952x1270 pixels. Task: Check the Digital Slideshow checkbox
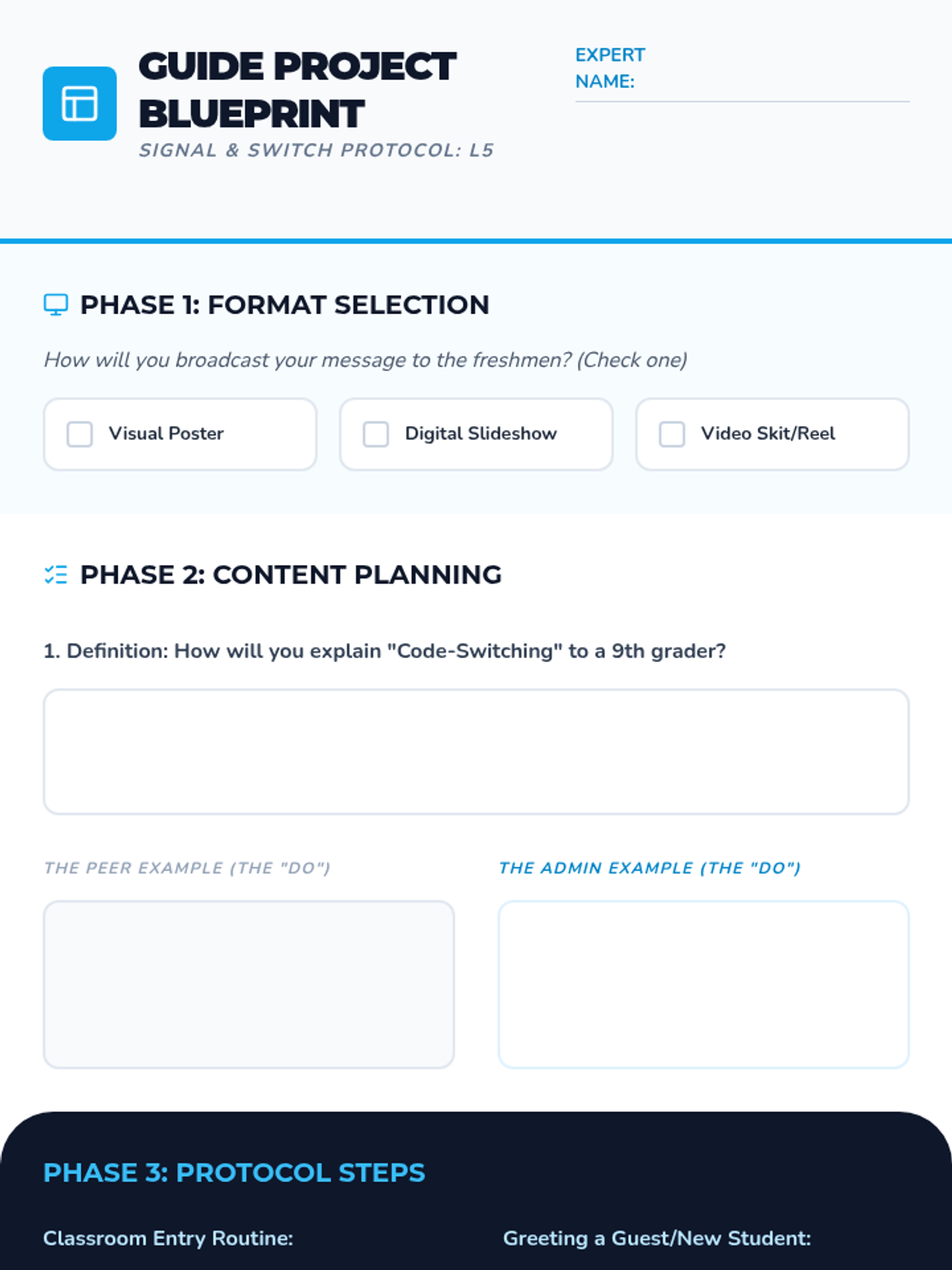coord(376,434)
